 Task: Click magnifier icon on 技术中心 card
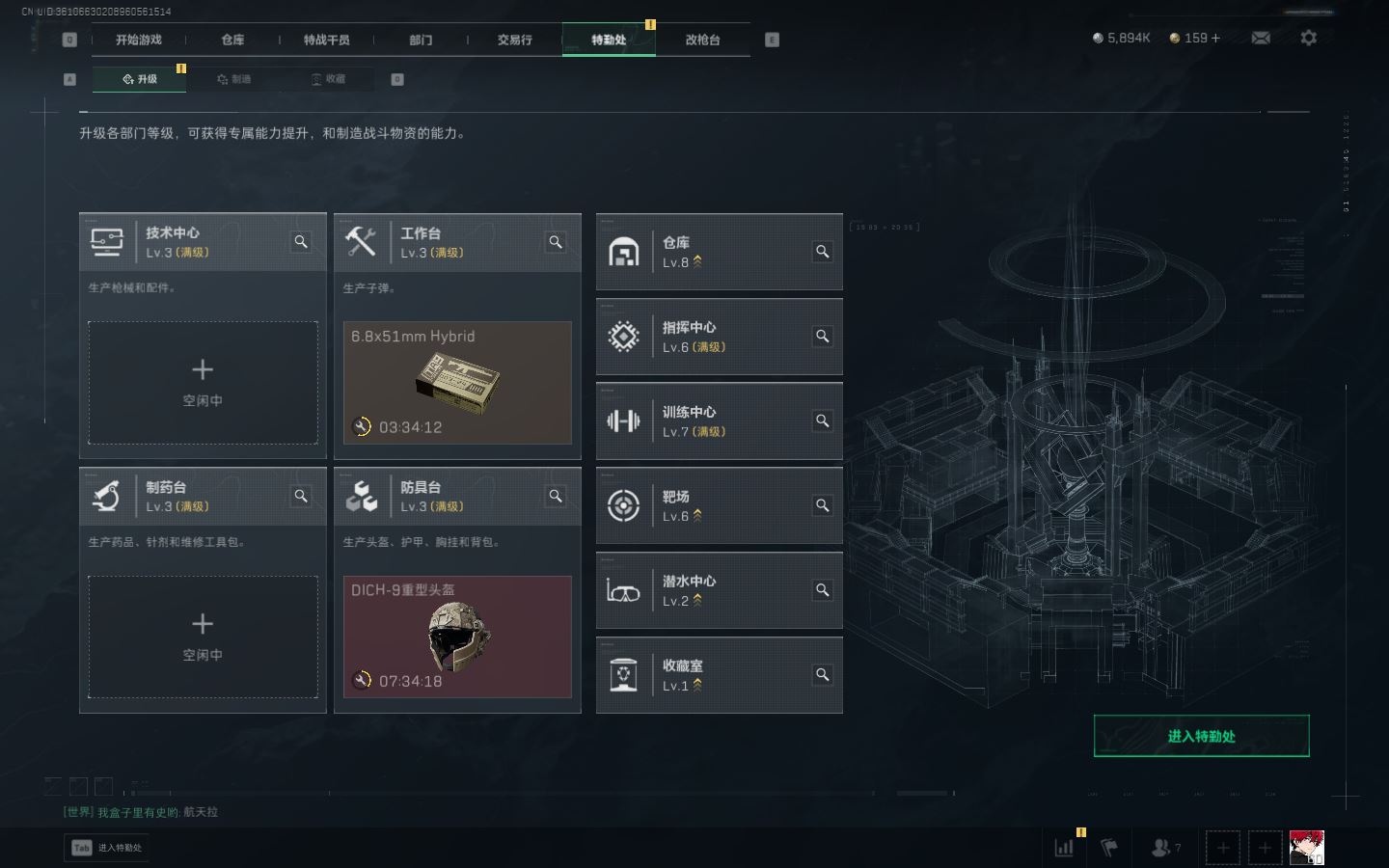point(301,242)
